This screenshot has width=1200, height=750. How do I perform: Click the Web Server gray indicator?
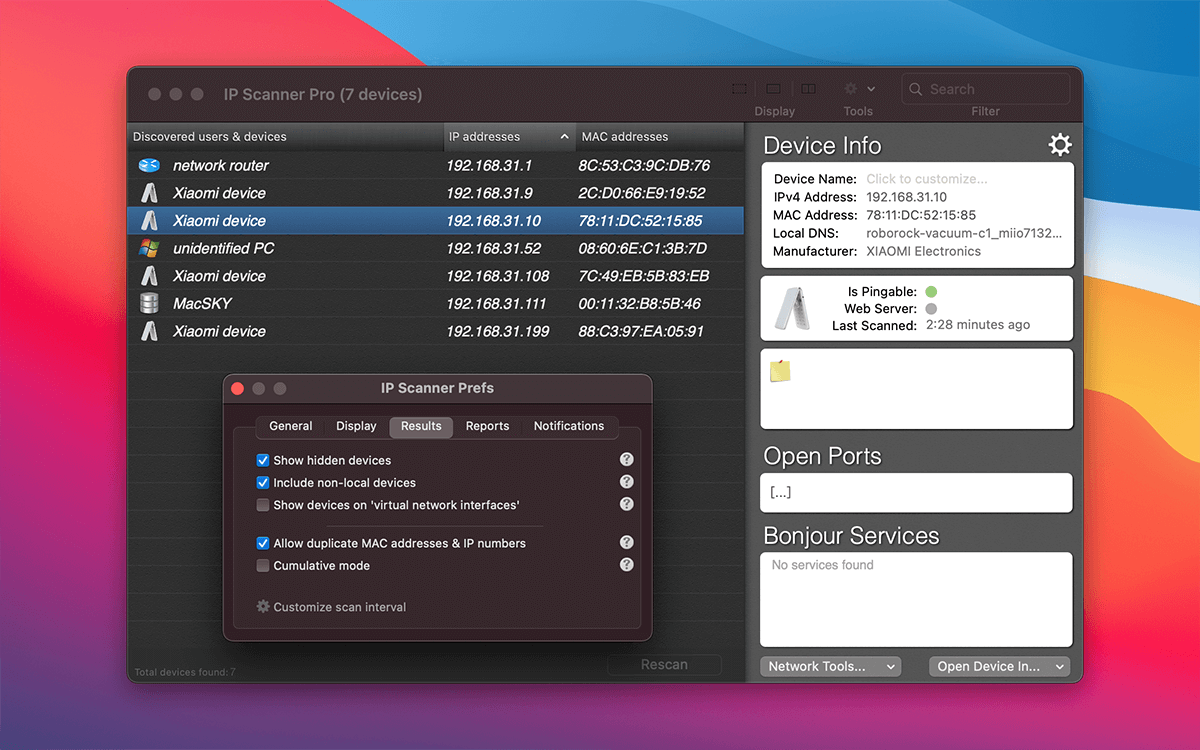931,309
